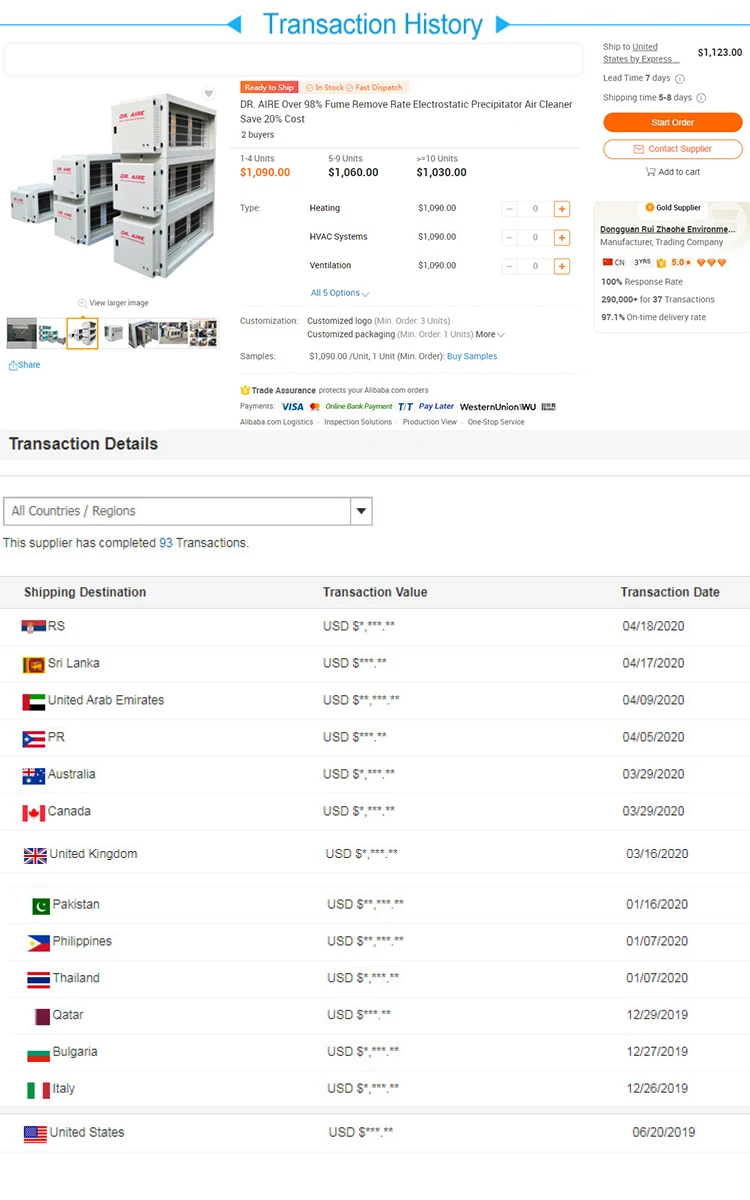Viewport: 750px width, 1200px height.
Task: Open All Countries / Regions dropdown
Action: pos(361,511)
